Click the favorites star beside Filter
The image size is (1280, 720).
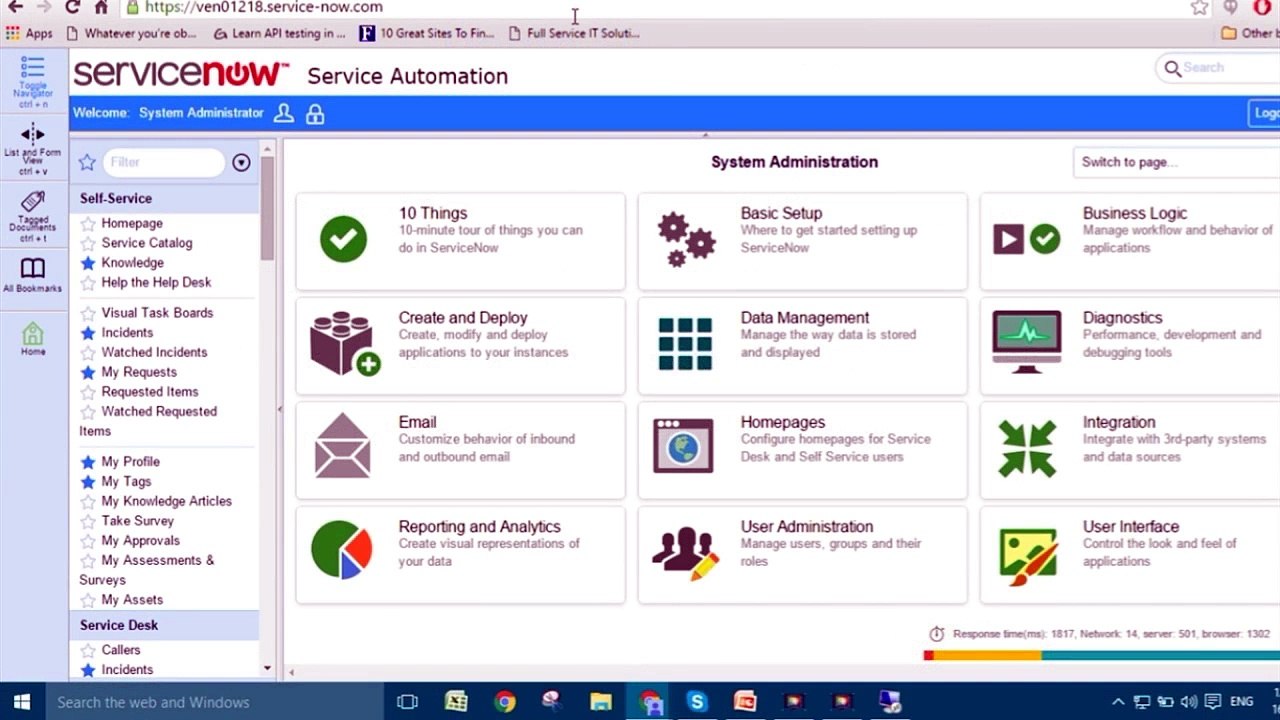[x=87, y=162]
